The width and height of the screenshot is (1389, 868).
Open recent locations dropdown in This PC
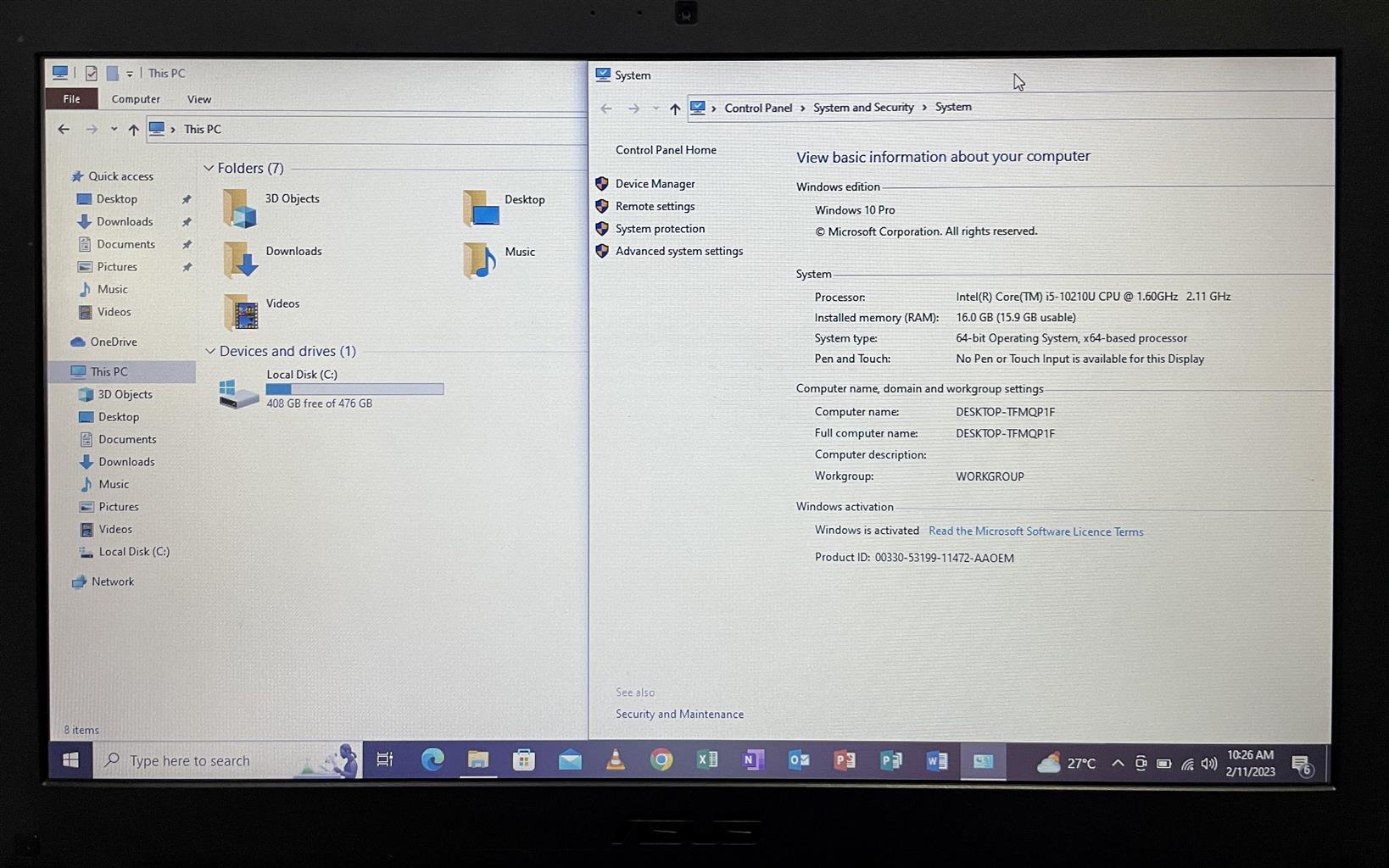click(x=114, y=130)
